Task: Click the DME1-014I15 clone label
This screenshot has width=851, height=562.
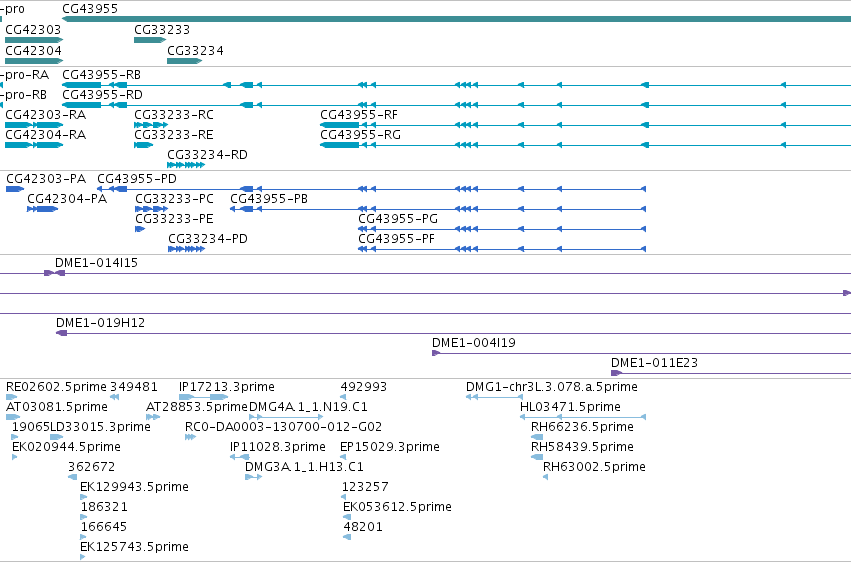Action: pos(97,263)
